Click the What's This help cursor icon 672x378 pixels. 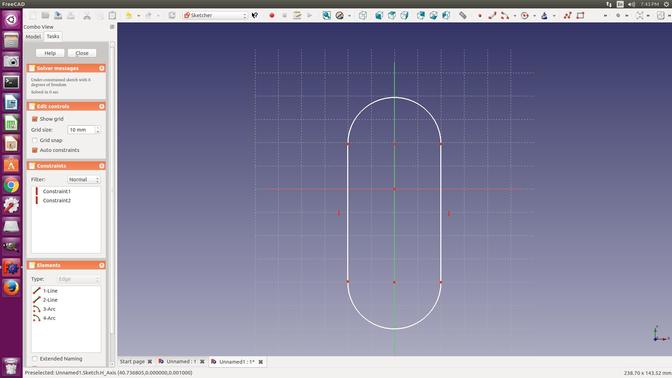255,15
